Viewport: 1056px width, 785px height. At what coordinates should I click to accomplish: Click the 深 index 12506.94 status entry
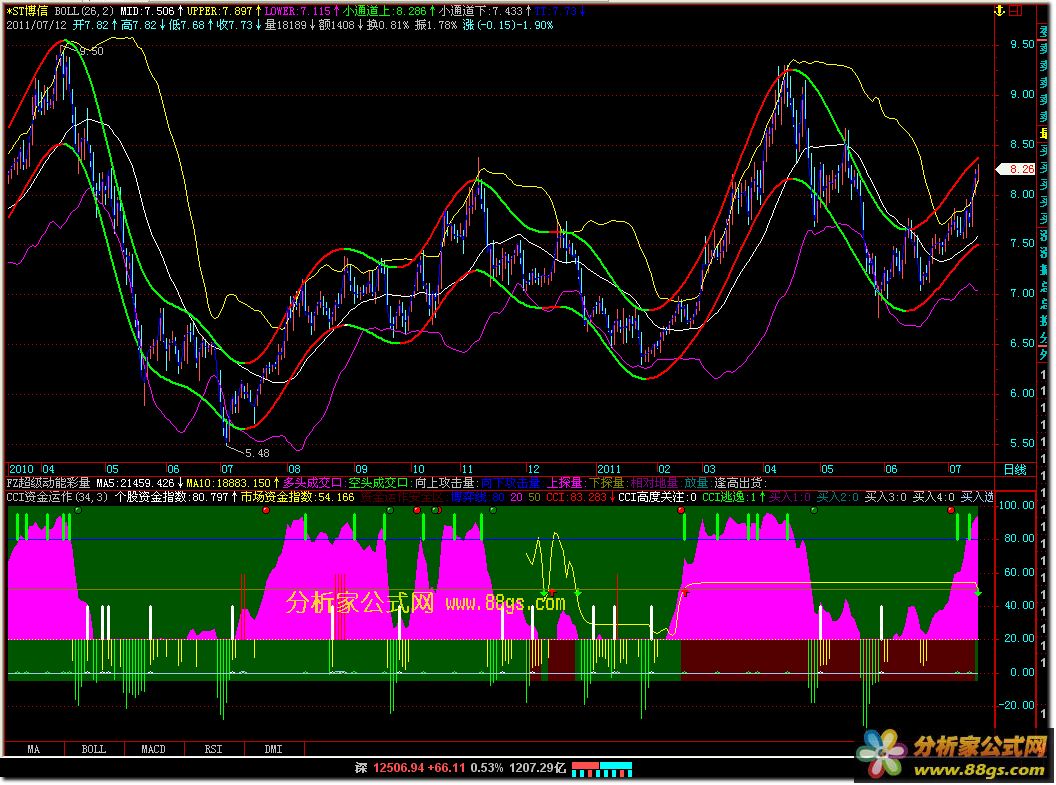coord(390,767)
